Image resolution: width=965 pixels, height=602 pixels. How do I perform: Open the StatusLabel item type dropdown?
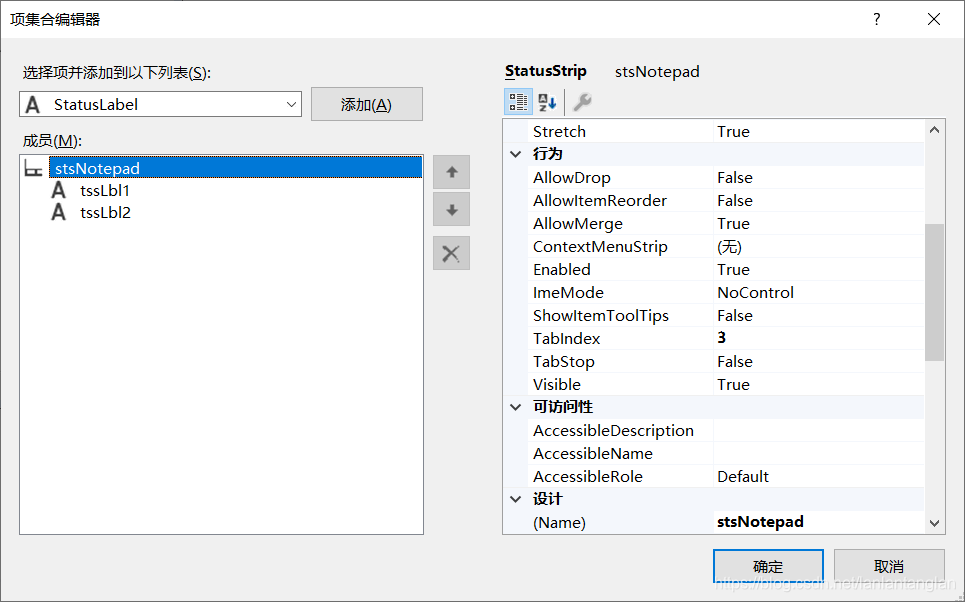point(292,105)
